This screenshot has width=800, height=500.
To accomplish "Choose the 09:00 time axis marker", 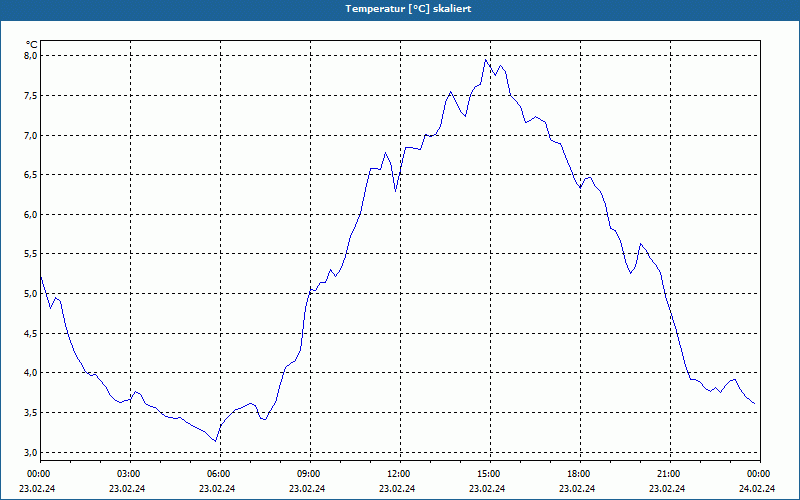I will 310,474.
